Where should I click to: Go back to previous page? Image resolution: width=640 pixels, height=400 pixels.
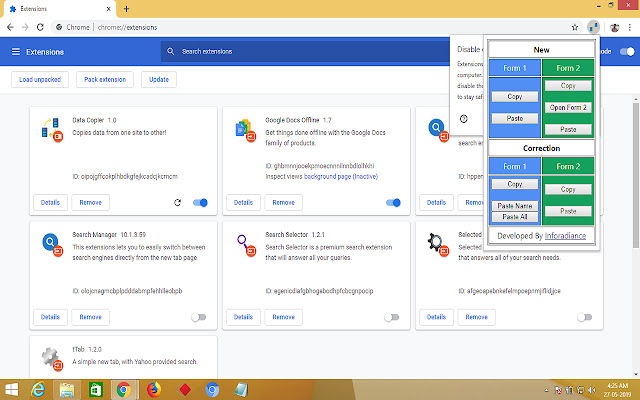point(10,27)
